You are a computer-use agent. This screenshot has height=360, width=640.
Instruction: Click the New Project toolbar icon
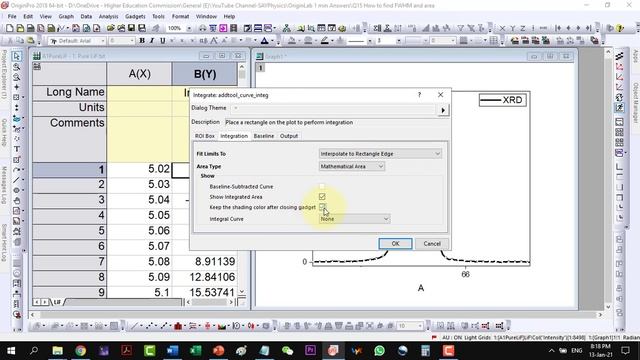pos(10,28)
